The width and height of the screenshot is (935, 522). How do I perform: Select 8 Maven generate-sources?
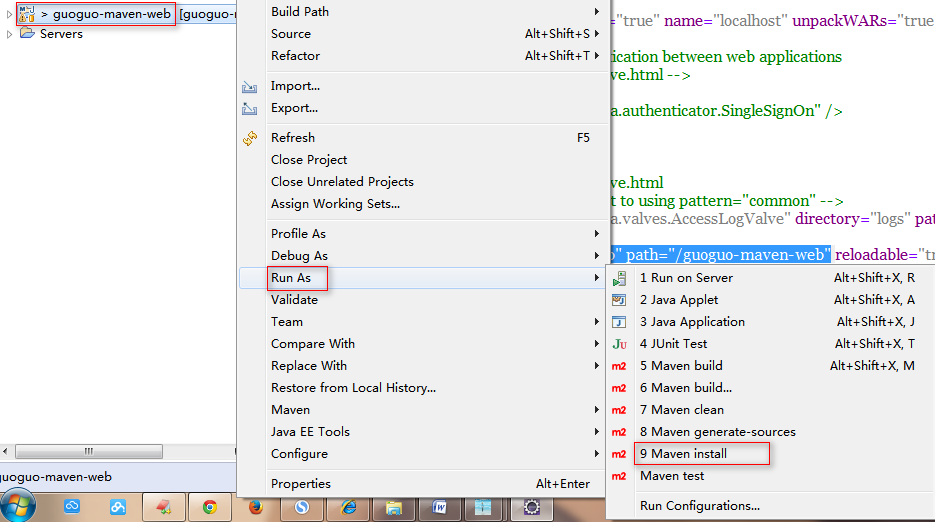point(770,433)
